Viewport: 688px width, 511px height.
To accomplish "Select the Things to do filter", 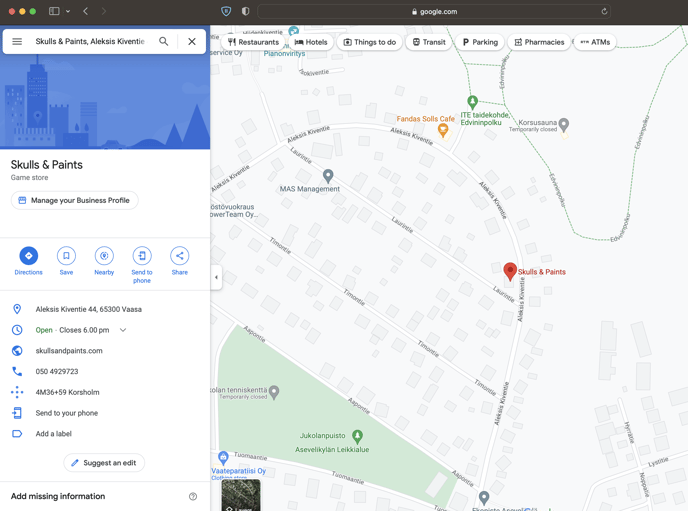I will pyautogui.click(x=370, y=42).
